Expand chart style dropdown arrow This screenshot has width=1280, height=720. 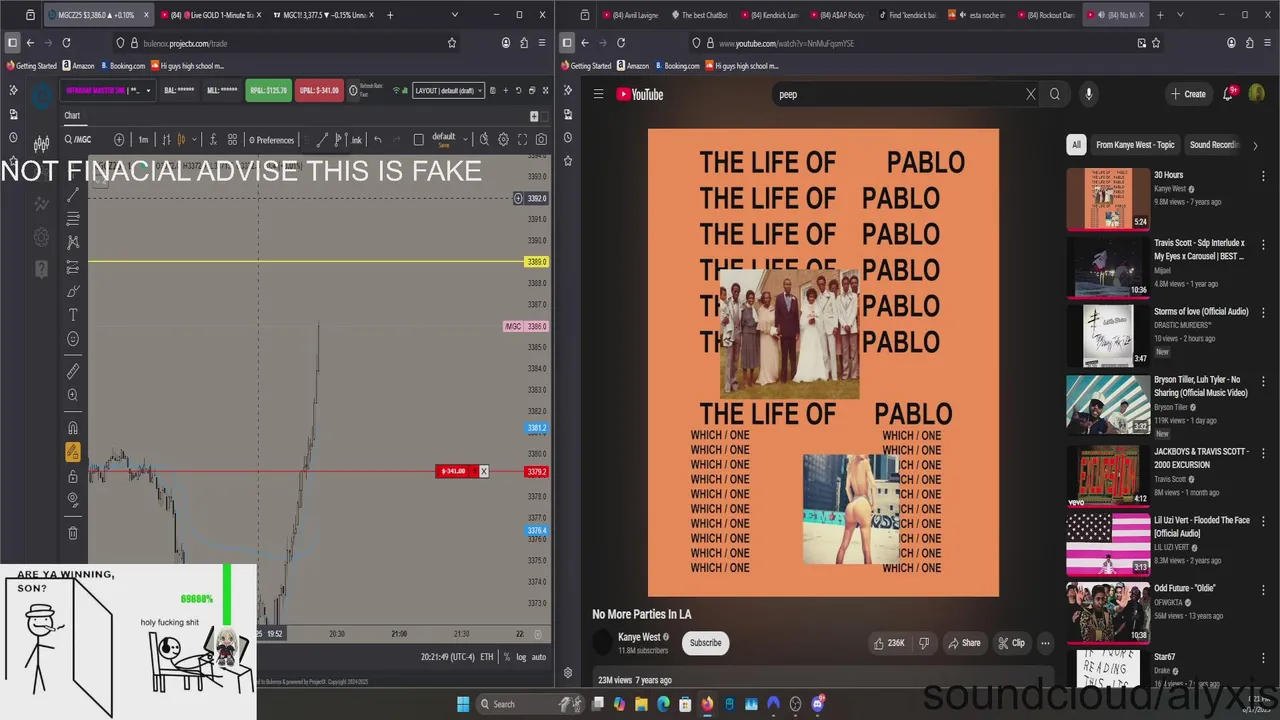click(194, 140)
